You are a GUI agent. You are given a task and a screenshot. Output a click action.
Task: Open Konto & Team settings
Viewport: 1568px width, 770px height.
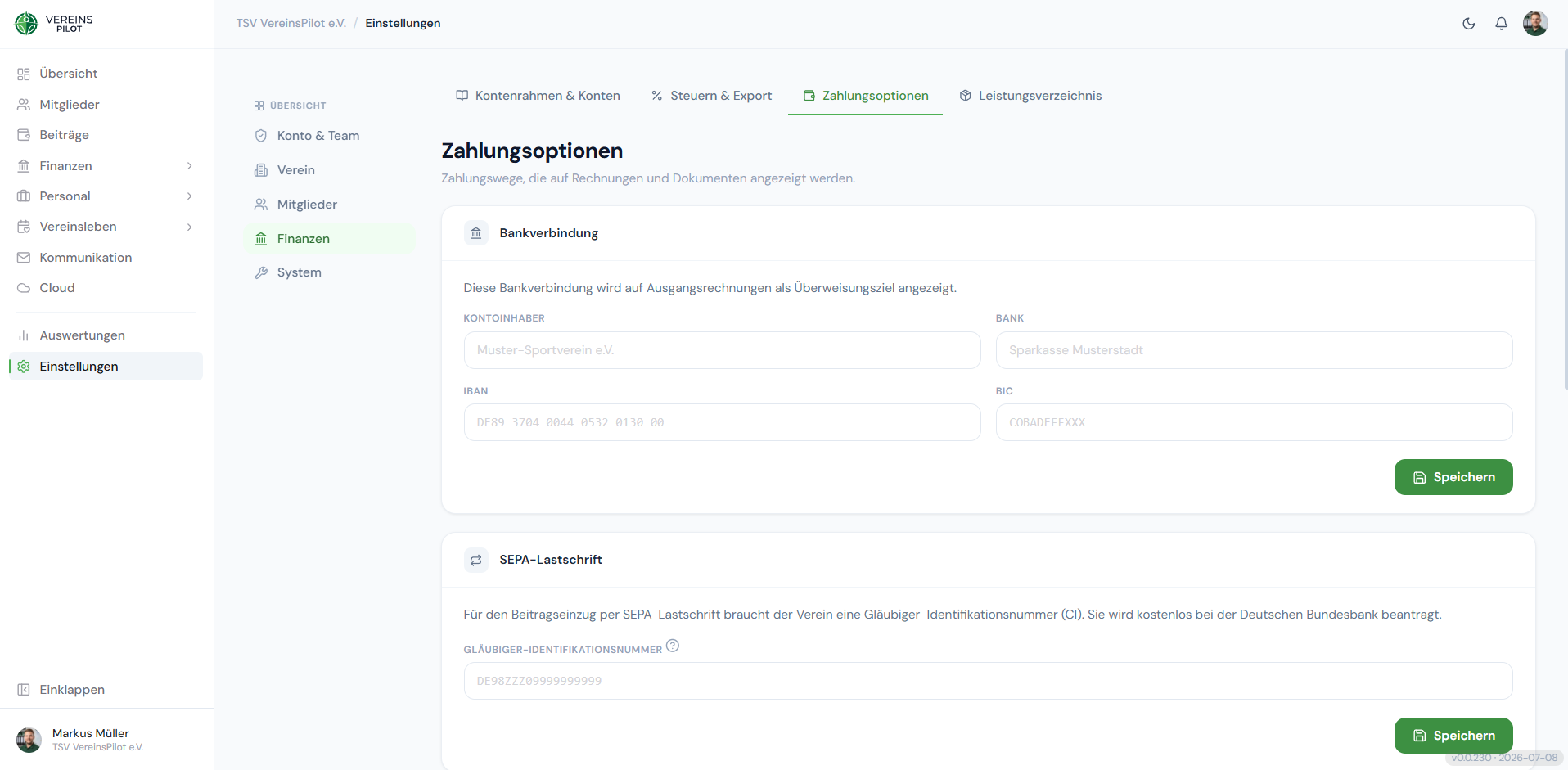pyautogui.click(x=330, y=136)
